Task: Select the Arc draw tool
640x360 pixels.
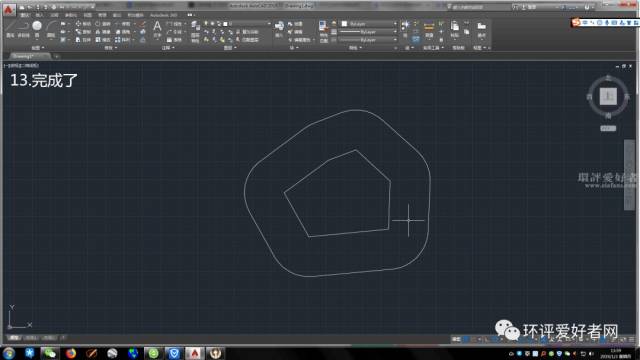Action: [51, 29]
